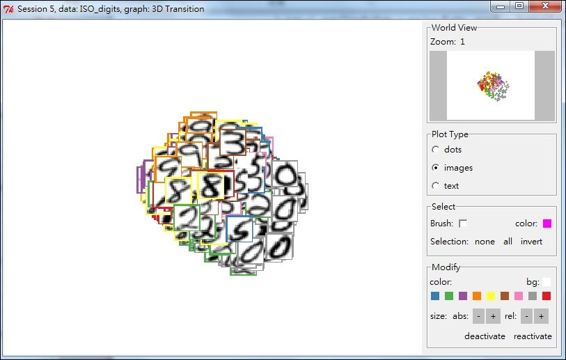Image resolution: width=566 pixels, height=360 pixels.
Task: Increase relative size with plus button
Action: (541, 316)
